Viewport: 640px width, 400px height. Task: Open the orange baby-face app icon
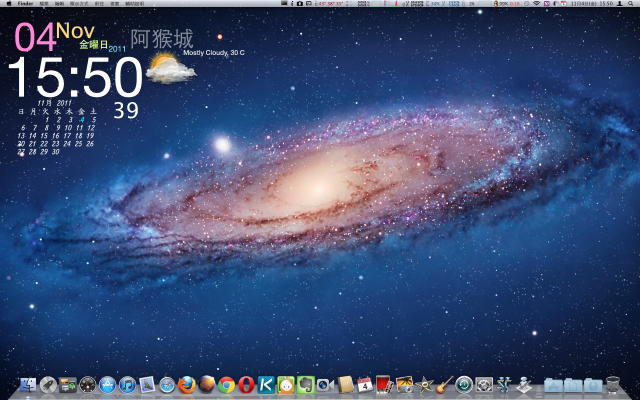(286, 385)
